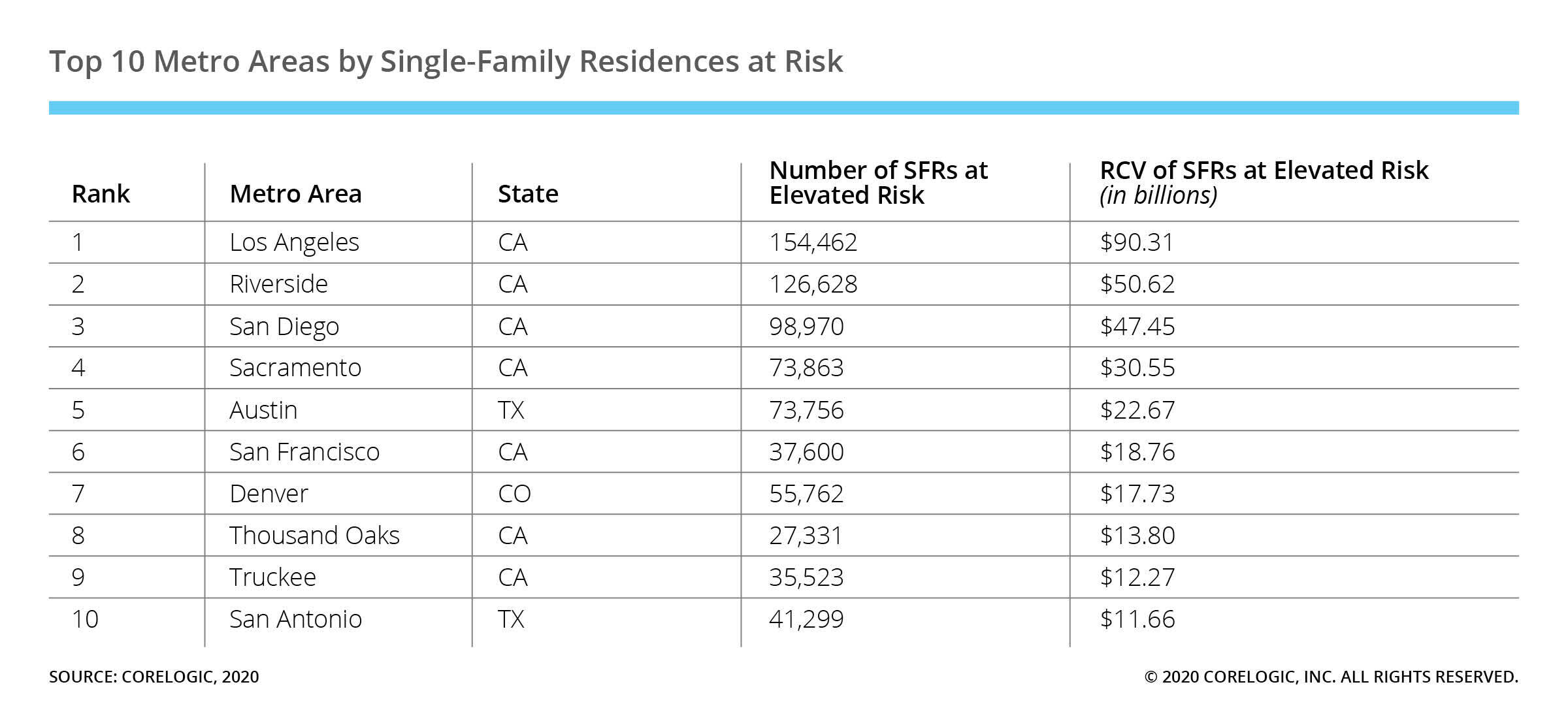The width and height of the screenshot is (1568, 725).
Task: Select the Los Angeles metro cell
Action: pos(294,242)
